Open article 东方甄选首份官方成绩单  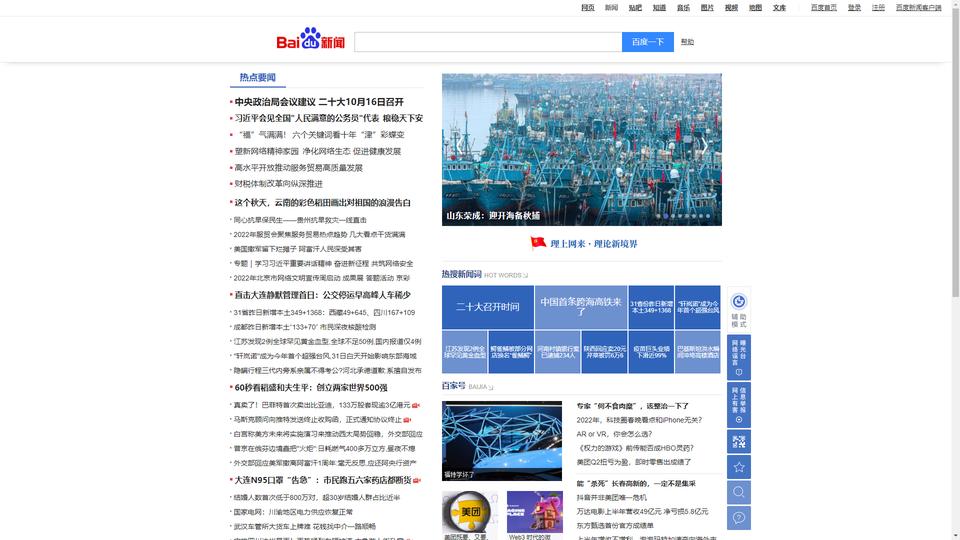(x=615, y=525)
